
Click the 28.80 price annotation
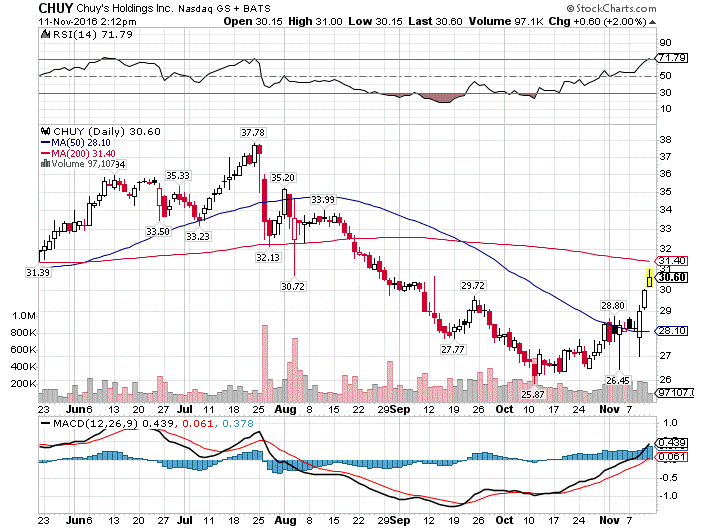(613, 305)
